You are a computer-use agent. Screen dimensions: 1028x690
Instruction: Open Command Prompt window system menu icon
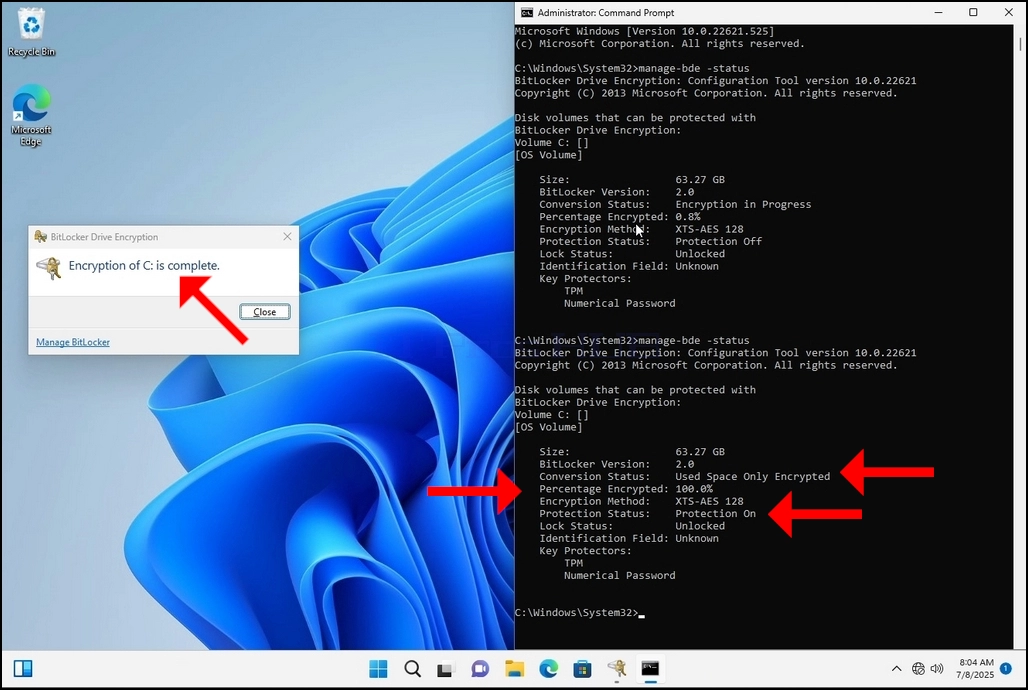tap(526, 12)
